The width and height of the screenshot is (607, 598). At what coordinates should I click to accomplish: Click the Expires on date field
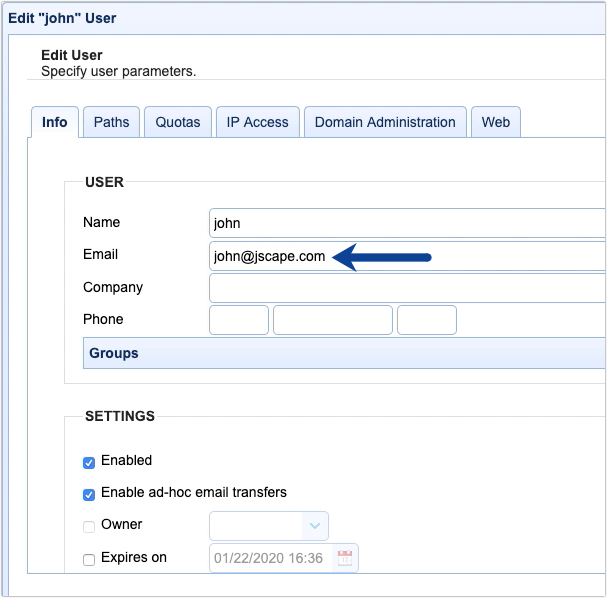coord(270,559)
